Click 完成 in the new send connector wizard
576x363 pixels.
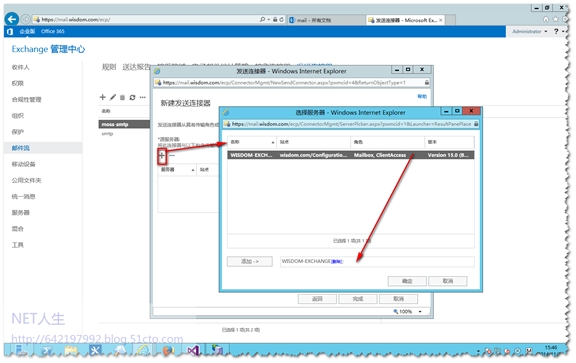pyautogui.click(x=358, y=299)
